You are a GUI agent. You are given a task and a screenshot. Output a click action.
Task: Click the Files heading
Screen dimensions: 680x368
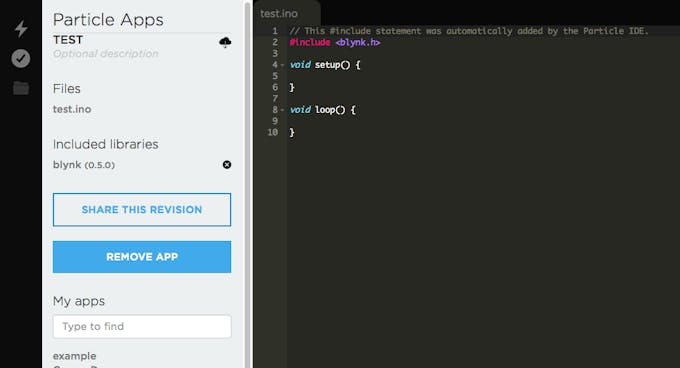(x=67, y=89)
